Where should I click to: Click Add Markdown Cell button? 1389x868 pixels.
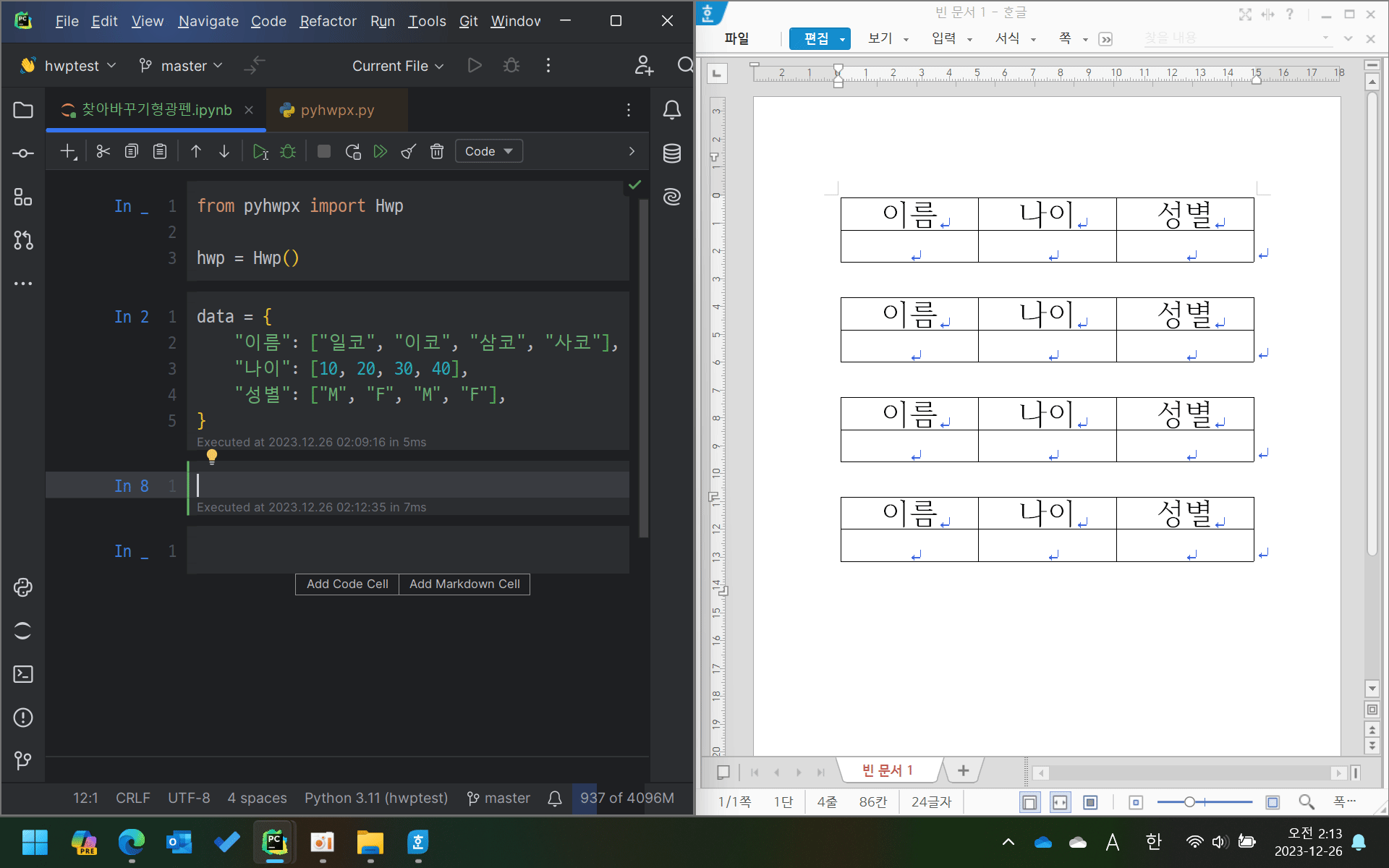pyautogui.click(x=464, y=584)
